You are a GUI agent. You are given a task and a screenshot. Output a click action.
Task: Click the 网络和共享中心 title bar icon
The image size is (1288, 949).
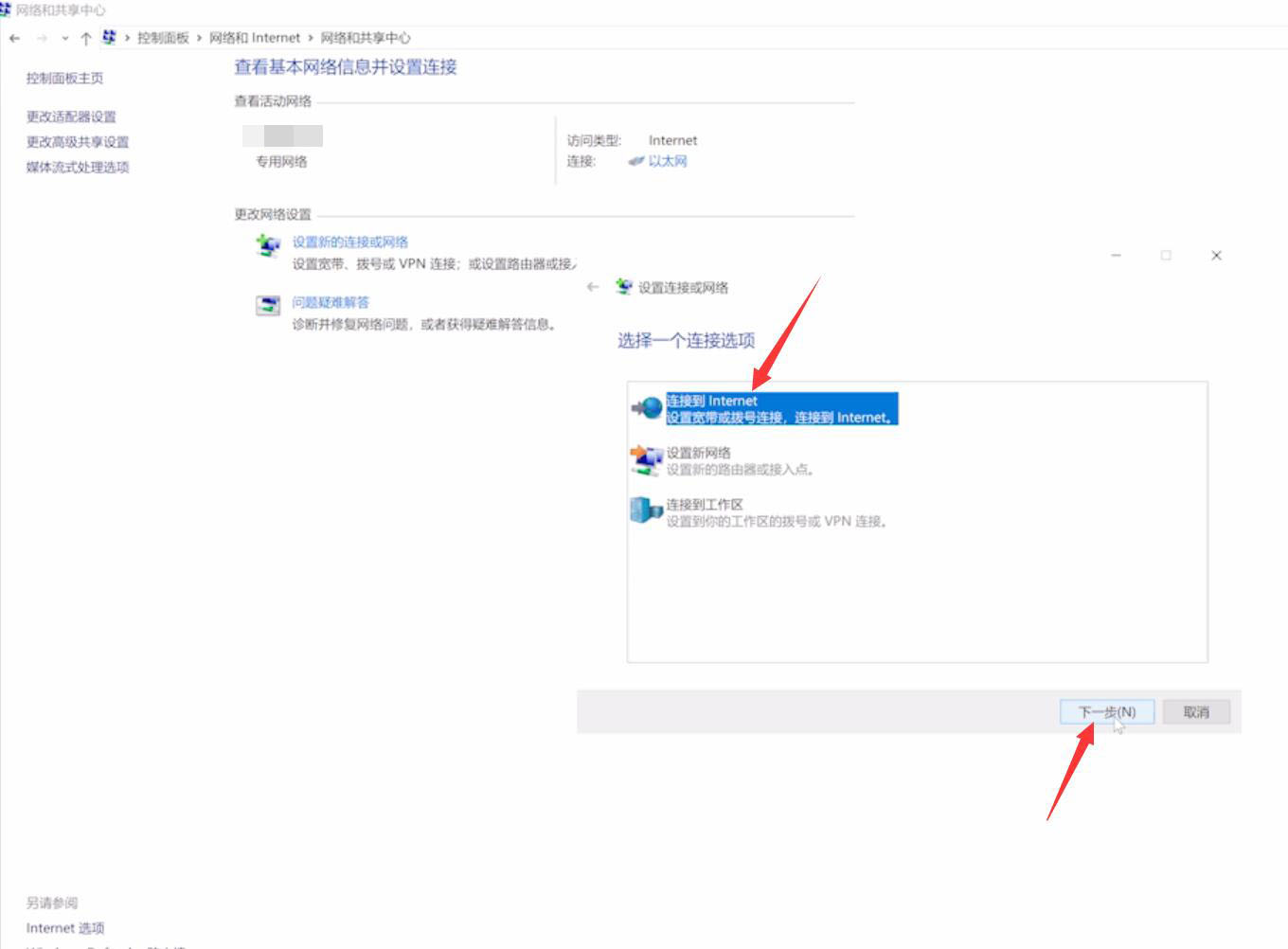coord(6,9)
